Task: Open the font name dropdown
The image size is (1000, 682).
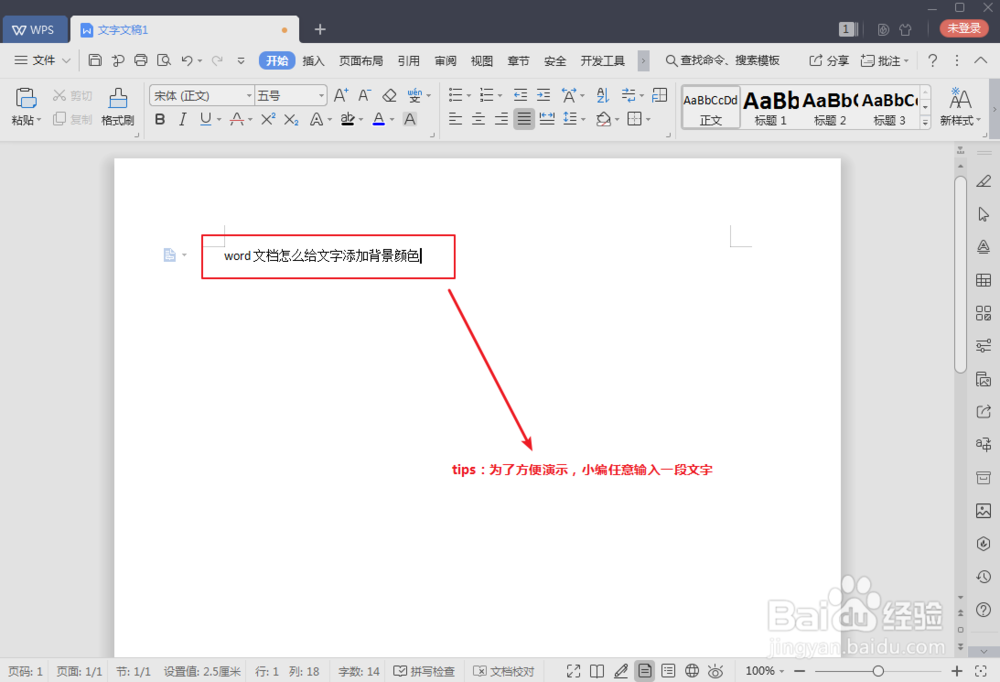Action: tap(249, 94)
